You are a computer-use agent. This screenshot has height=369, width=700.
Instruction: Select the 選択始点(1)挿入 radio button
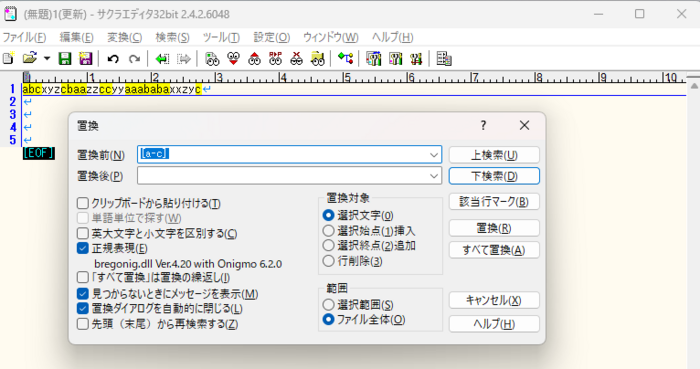coord(328,231)
